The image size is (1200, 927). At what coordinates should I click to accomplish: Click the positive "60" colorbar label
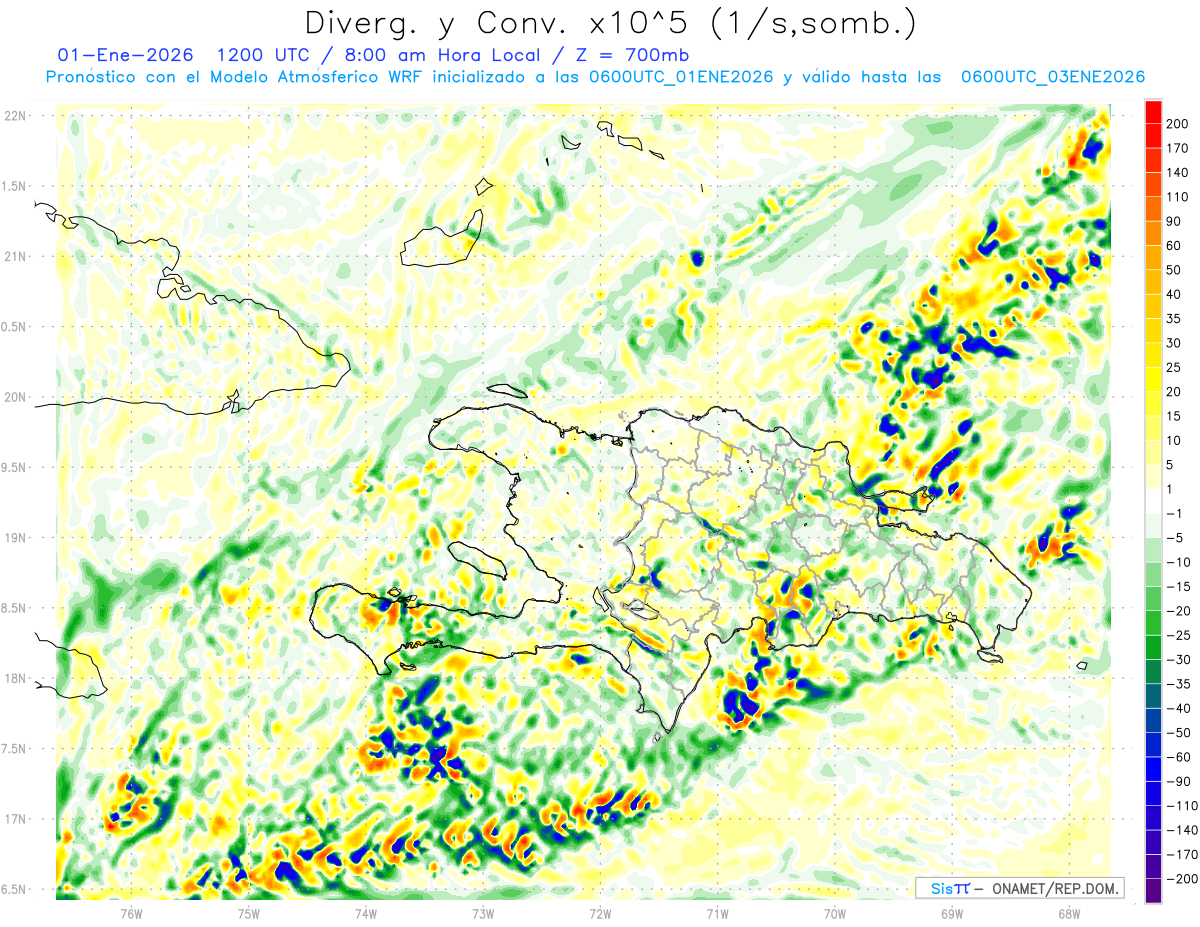[1174, 246]
